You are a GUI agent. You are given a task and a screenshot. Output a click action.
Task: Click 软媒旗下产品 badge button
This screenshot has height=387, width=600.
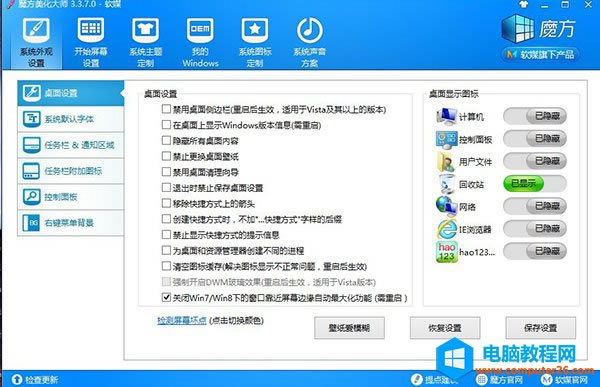pyautogui.click(x=540, y=54)
